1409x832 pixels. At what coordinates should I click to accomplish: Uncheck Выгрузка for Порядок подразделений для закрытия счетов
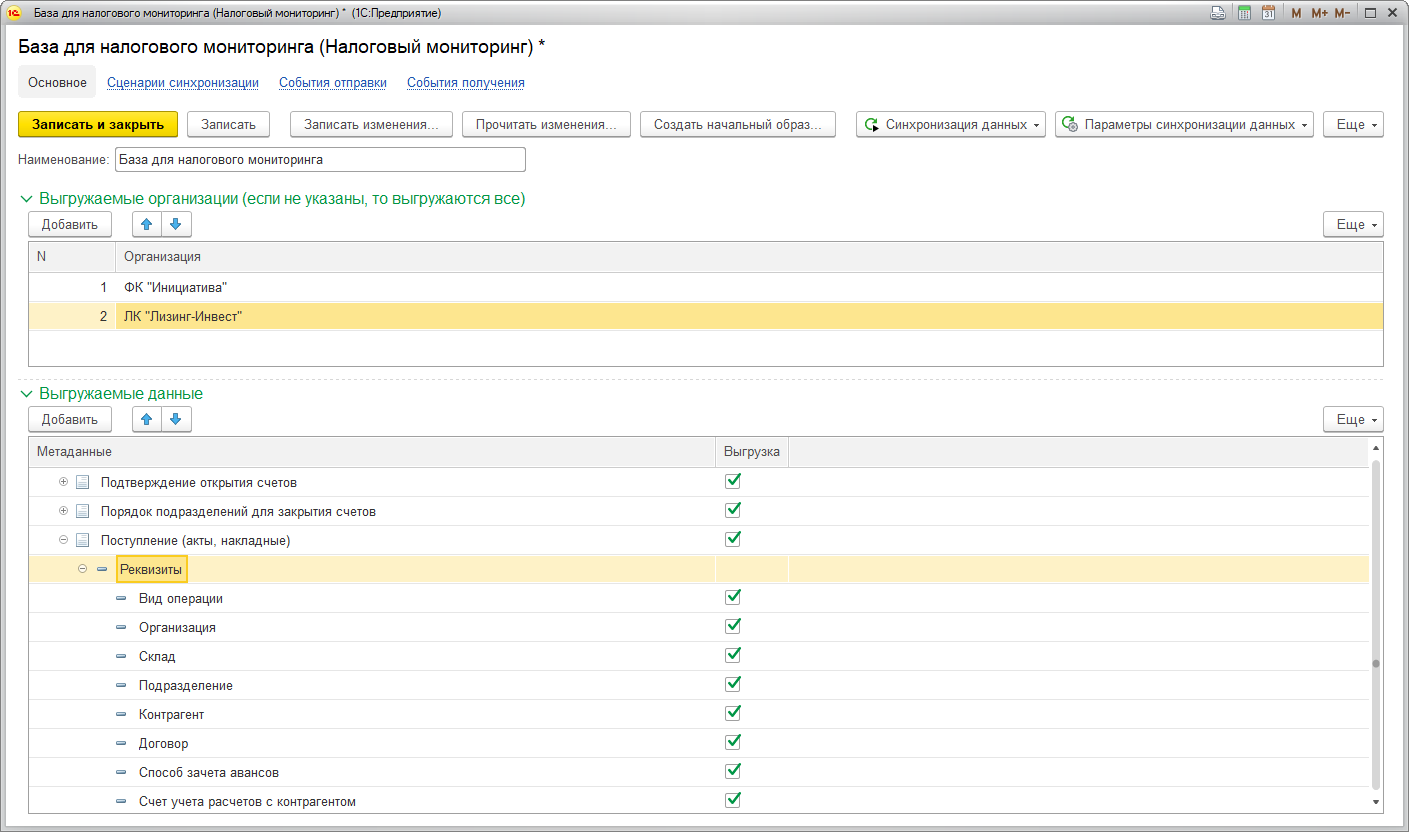point(732,510)
